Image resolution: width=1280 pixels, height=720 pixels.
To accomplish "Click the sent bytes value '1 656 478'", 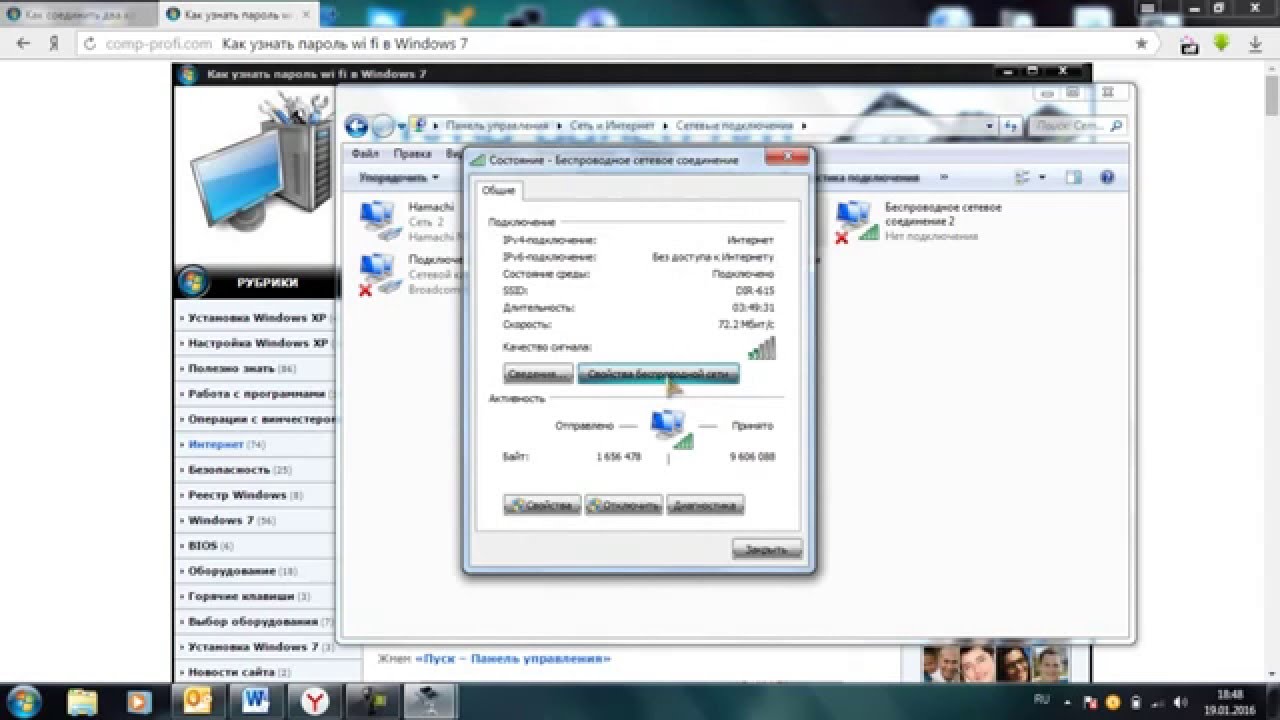I will point(618,456).
